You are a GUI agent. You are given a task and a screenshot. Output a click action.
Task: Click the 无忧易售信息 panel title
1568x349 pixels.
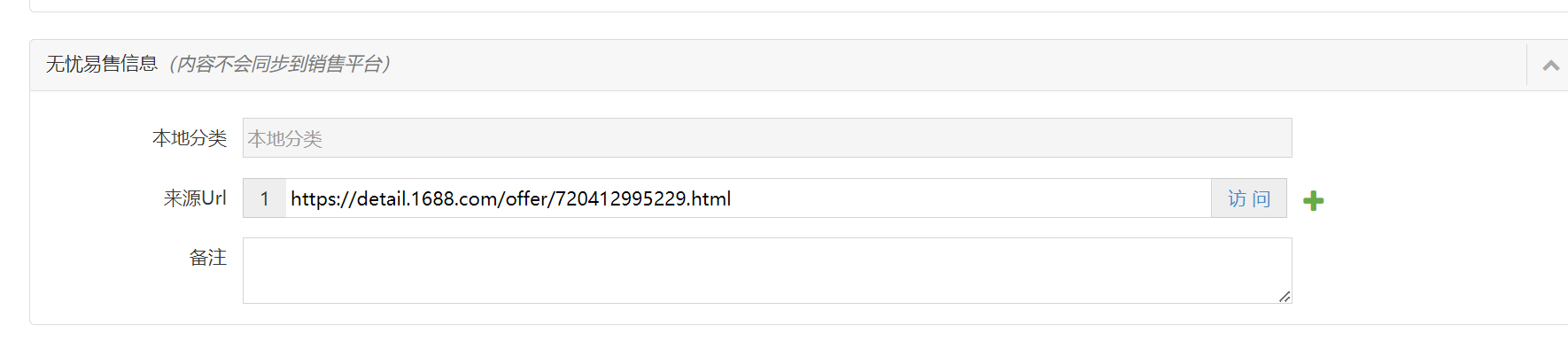[102, 64]
